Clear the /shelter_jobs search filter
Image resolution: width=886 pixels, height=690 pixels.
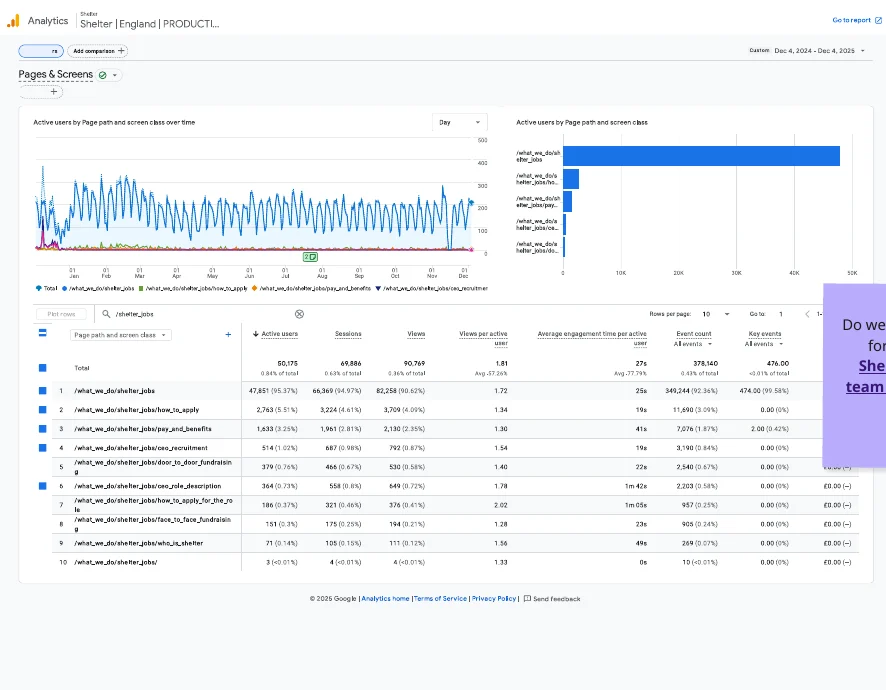click(x=299, y=314)
